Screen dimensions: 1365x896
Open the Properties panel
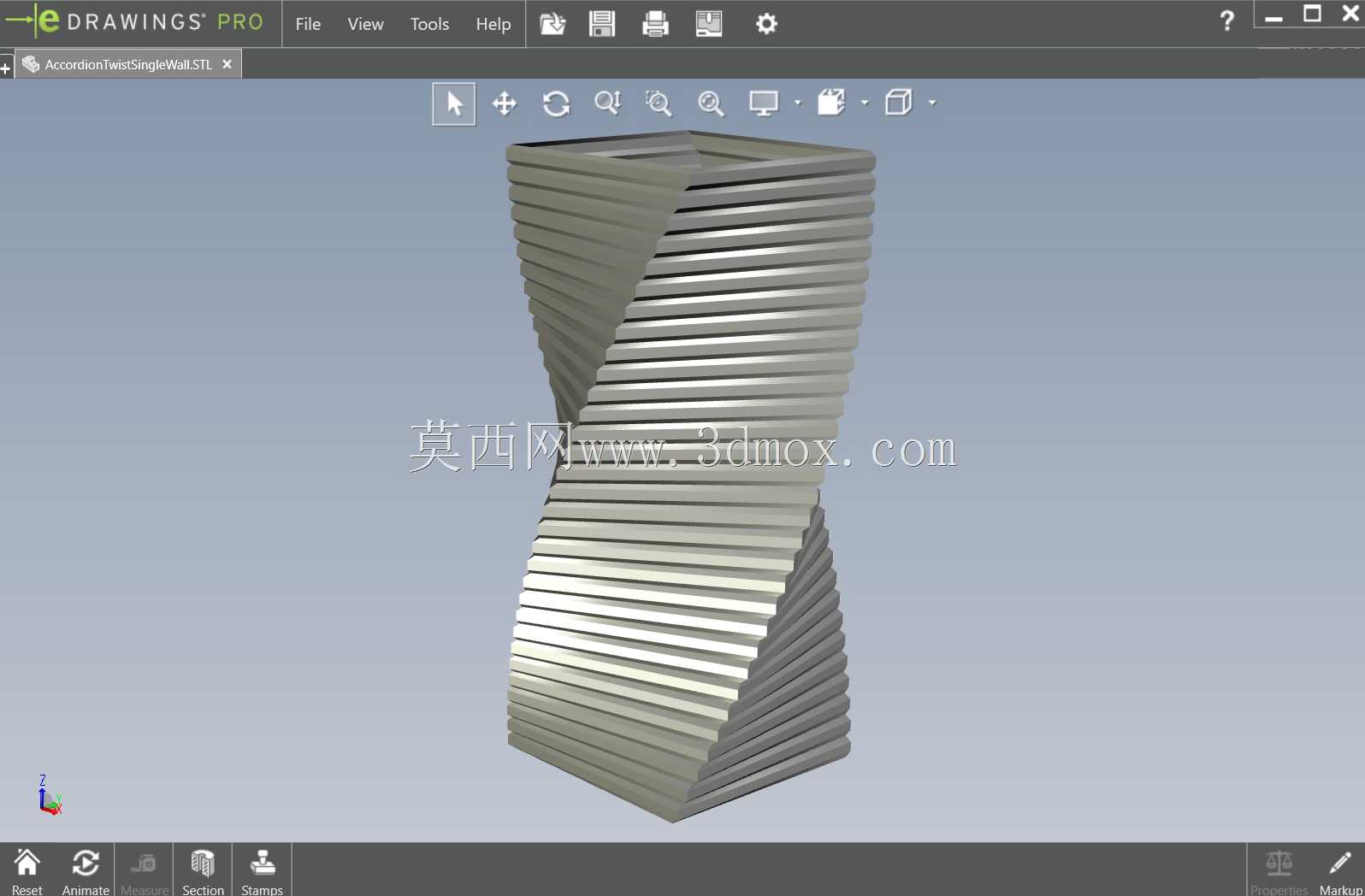click(1279, 871)
